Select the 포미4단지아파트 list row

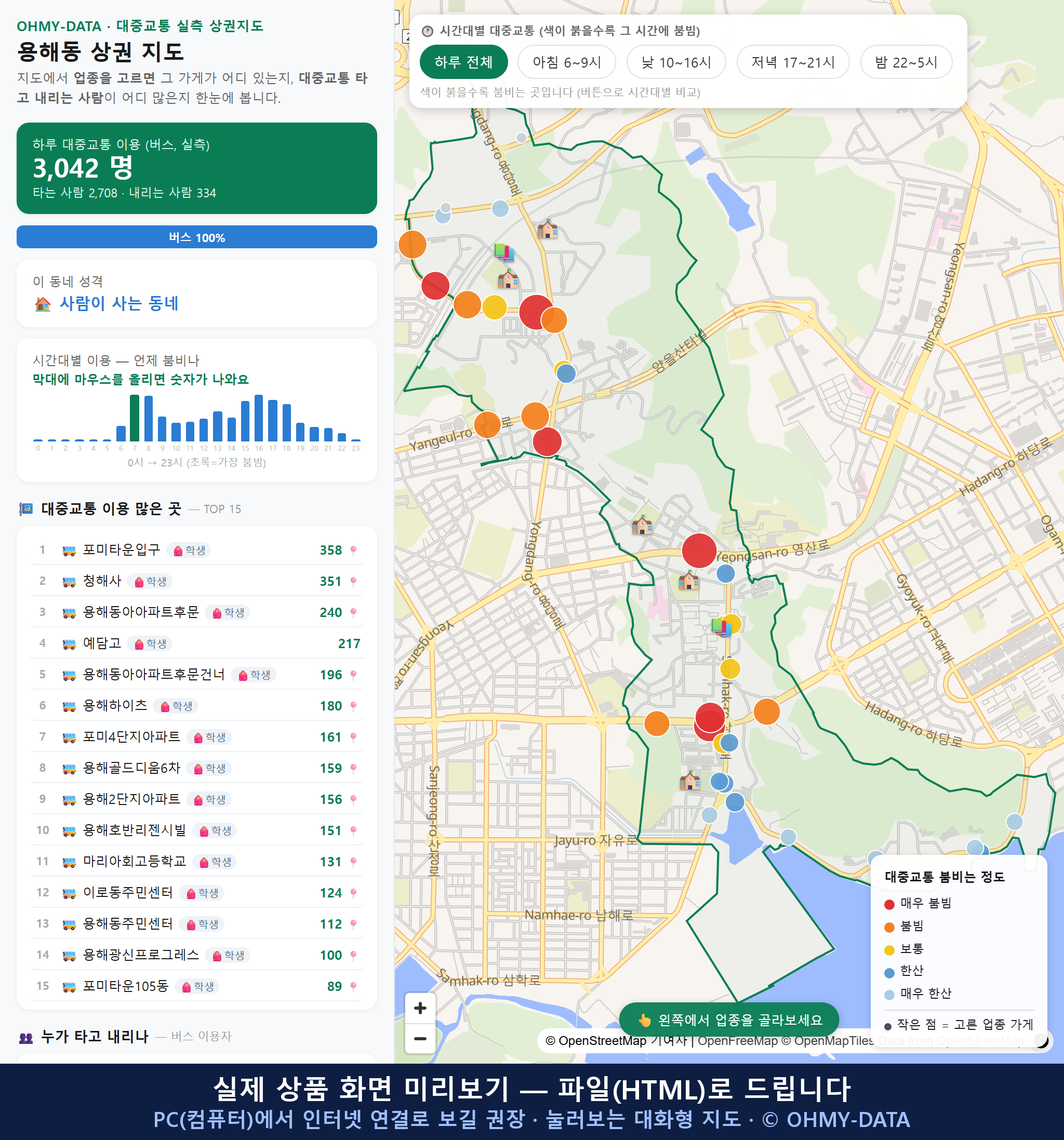197,737
